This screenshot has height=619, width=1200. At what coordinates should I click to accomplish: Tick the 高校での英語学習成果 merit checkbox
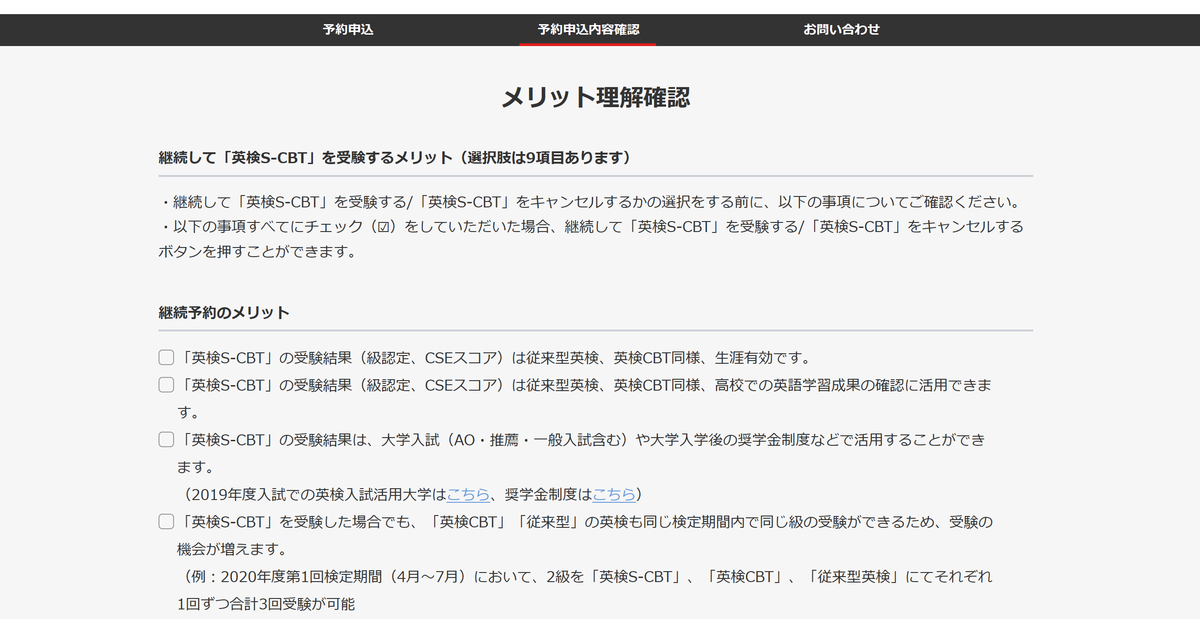pos(166,385)
